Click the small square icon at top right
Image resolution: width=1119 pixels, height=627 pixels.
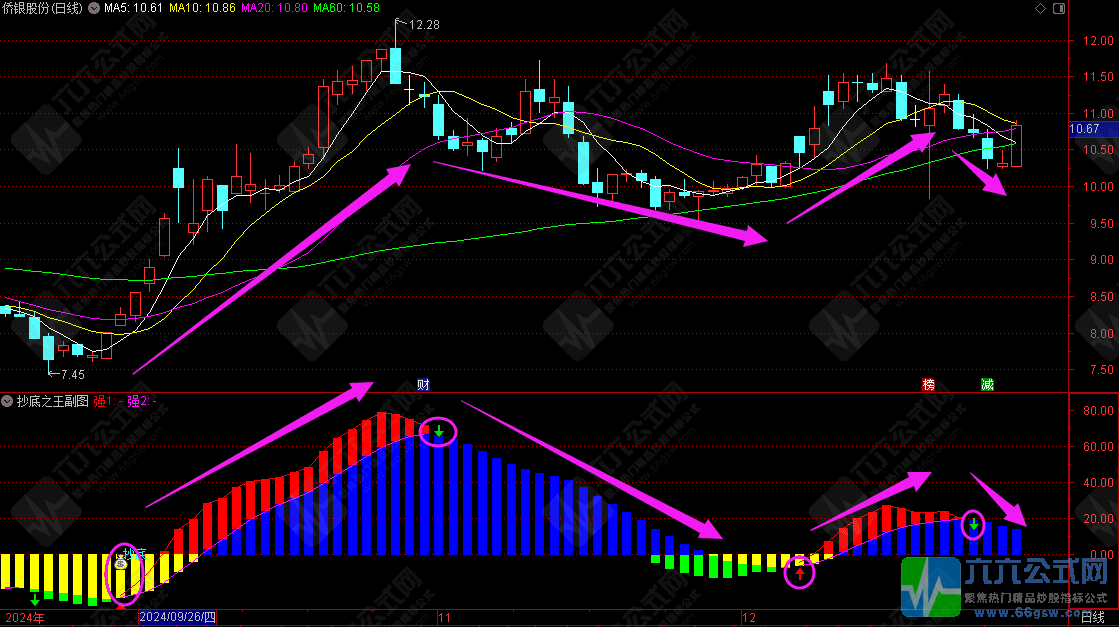coord(1059,9)
